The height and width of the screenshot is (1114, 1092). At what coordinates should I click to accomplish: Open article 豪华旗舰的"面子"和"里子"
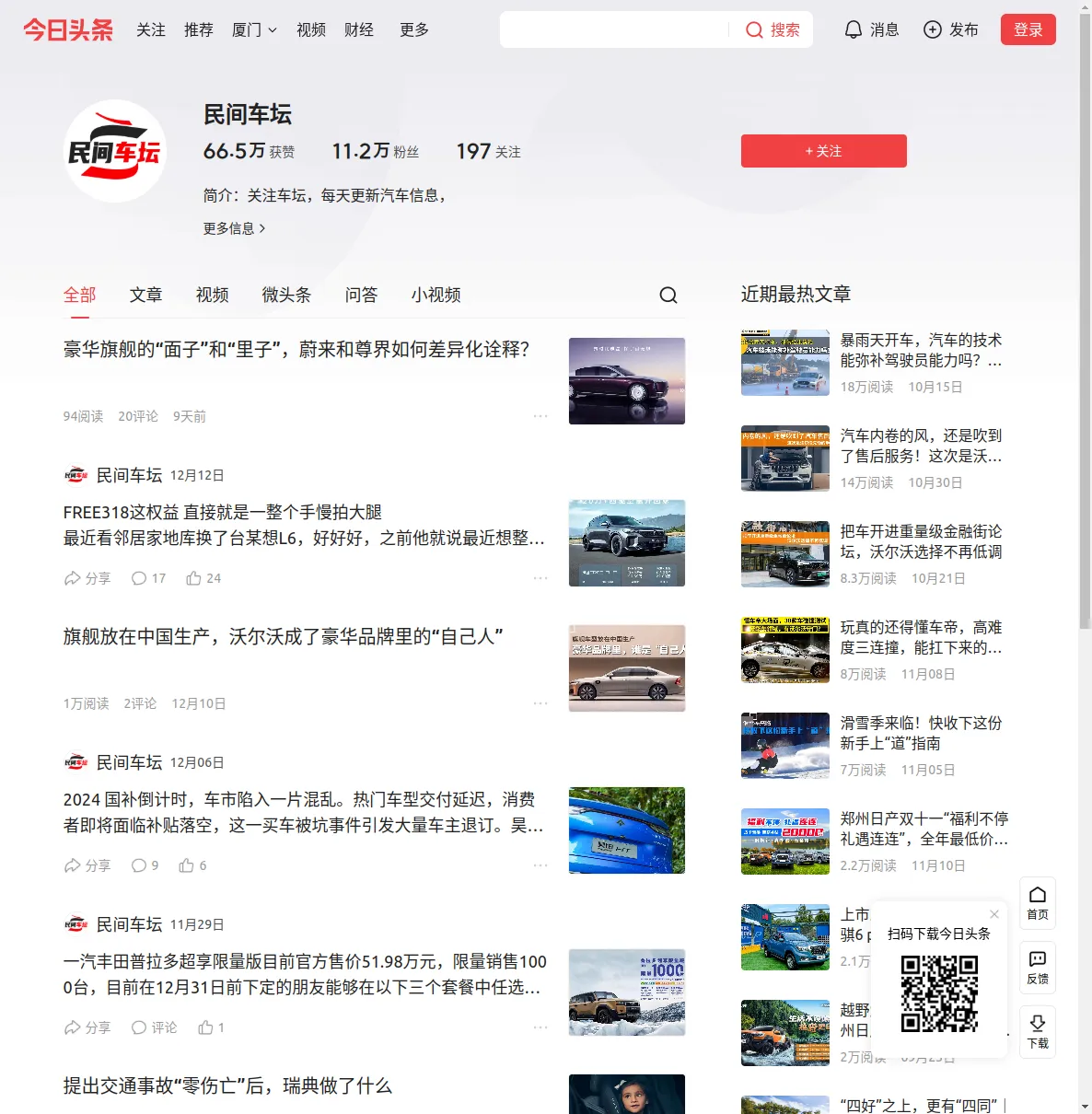click(296, 350)
